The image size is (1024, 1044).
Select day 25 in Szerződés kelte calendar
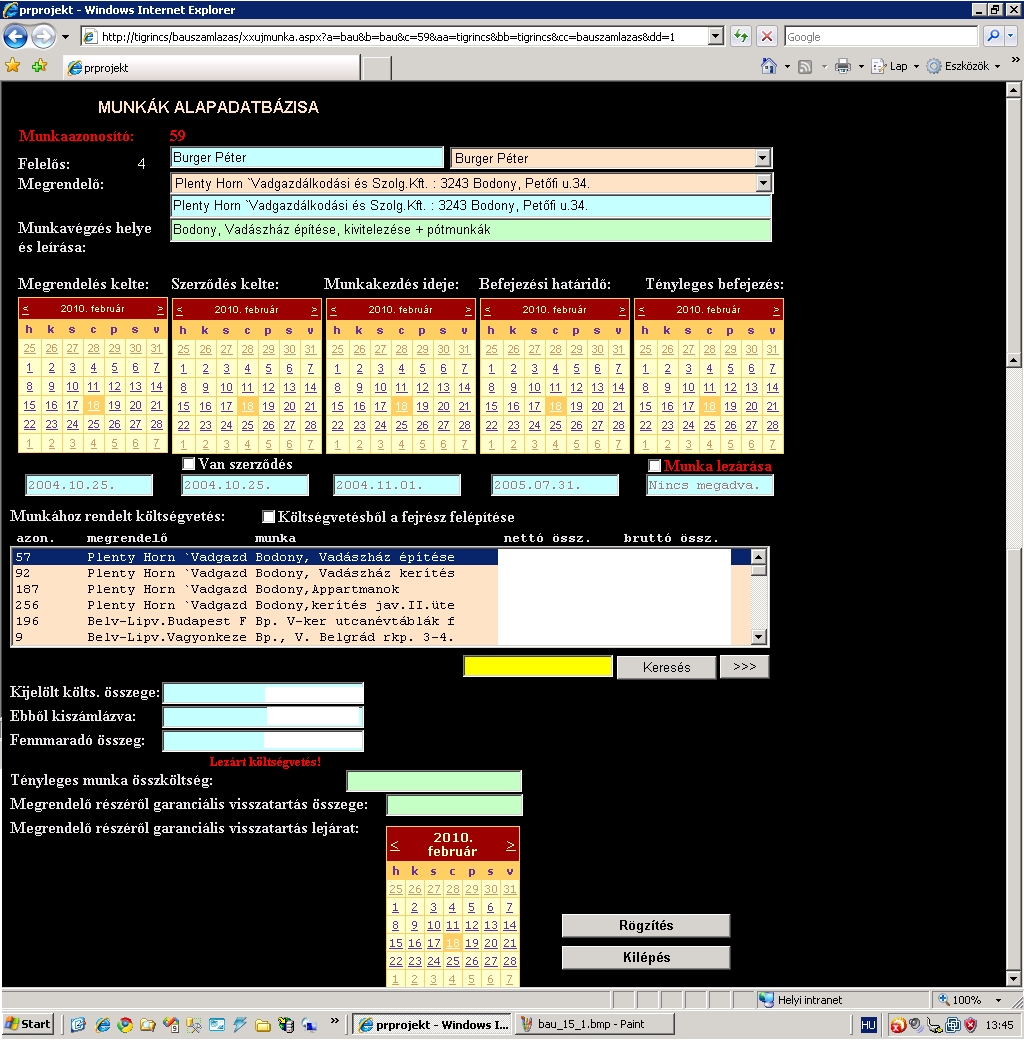coord(248,425)
